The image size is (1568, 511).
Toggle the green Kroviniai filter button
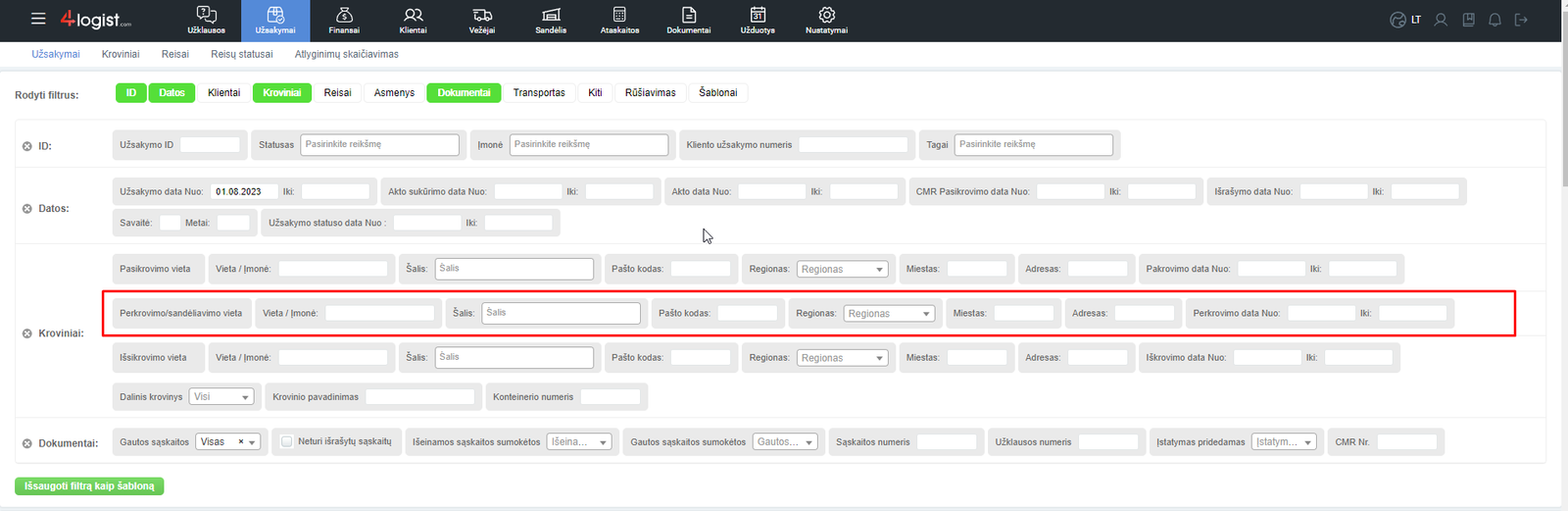pyautogui.click(x=282, y=92)
